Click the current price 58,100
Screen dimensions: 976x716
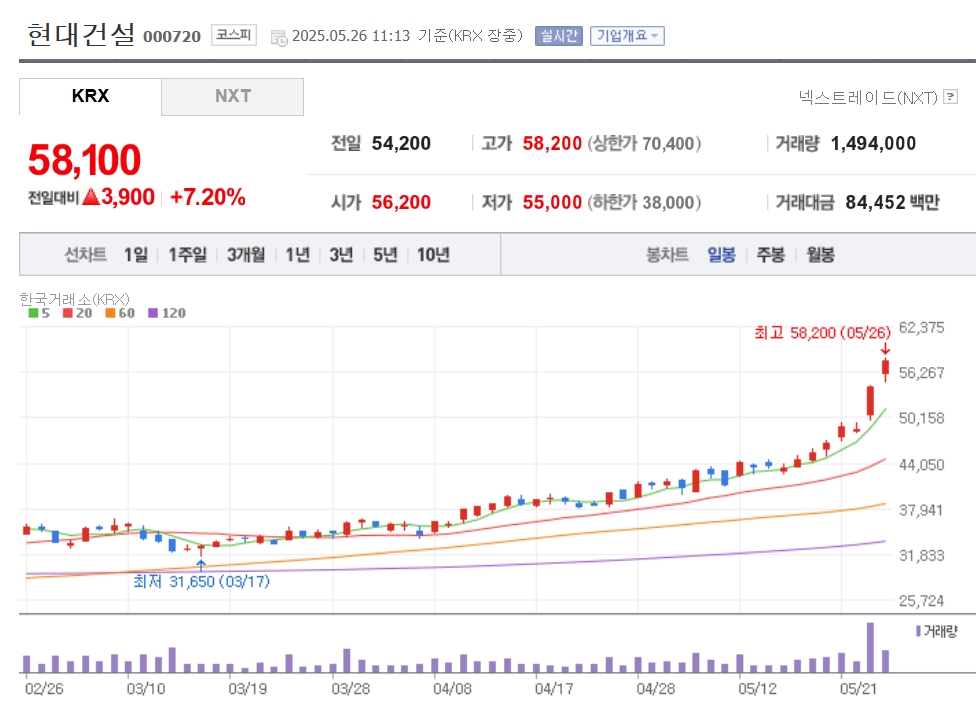point(85,160)
